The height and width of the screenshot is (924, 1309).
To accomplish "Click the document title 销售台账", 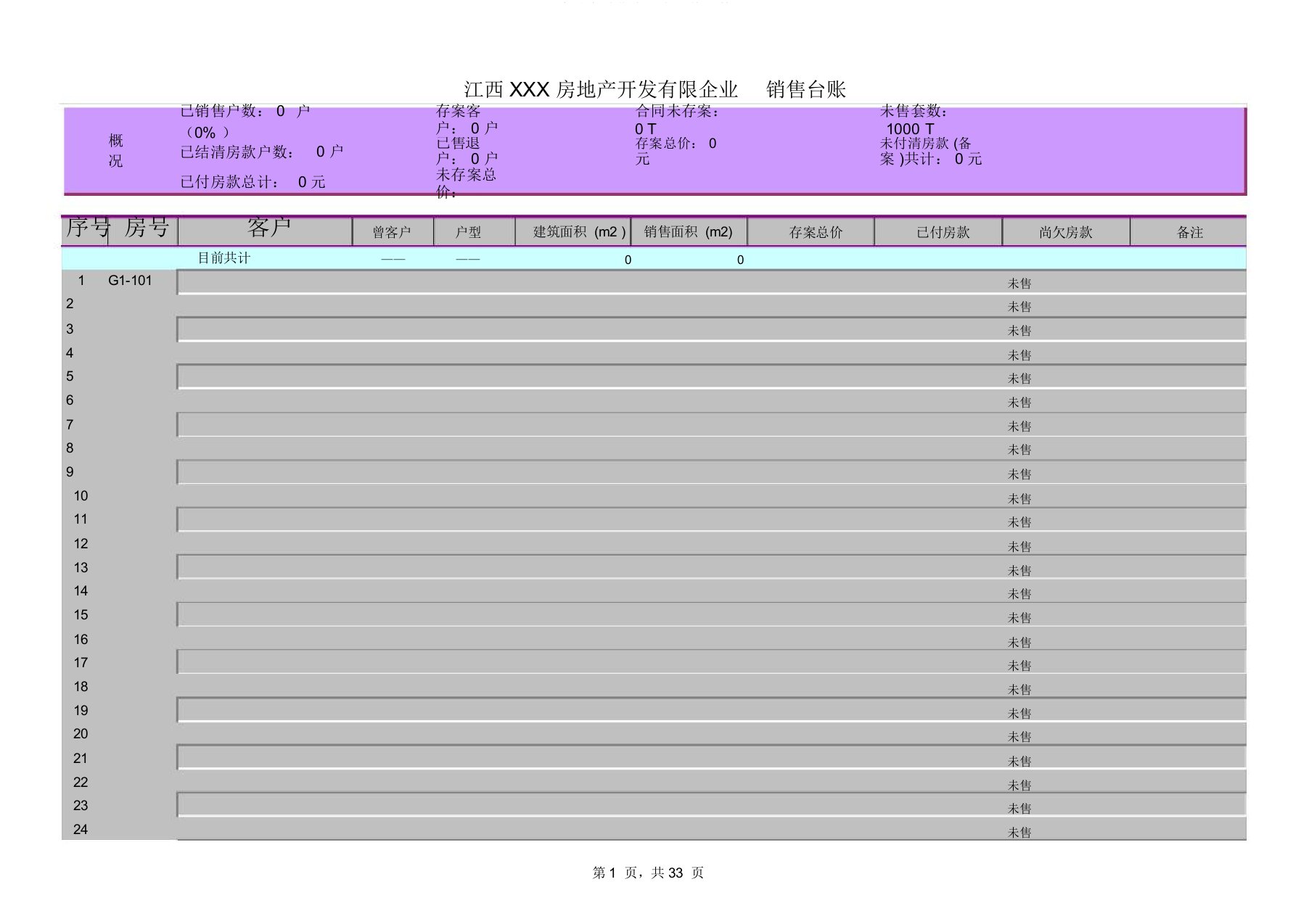I will [806, 89].
